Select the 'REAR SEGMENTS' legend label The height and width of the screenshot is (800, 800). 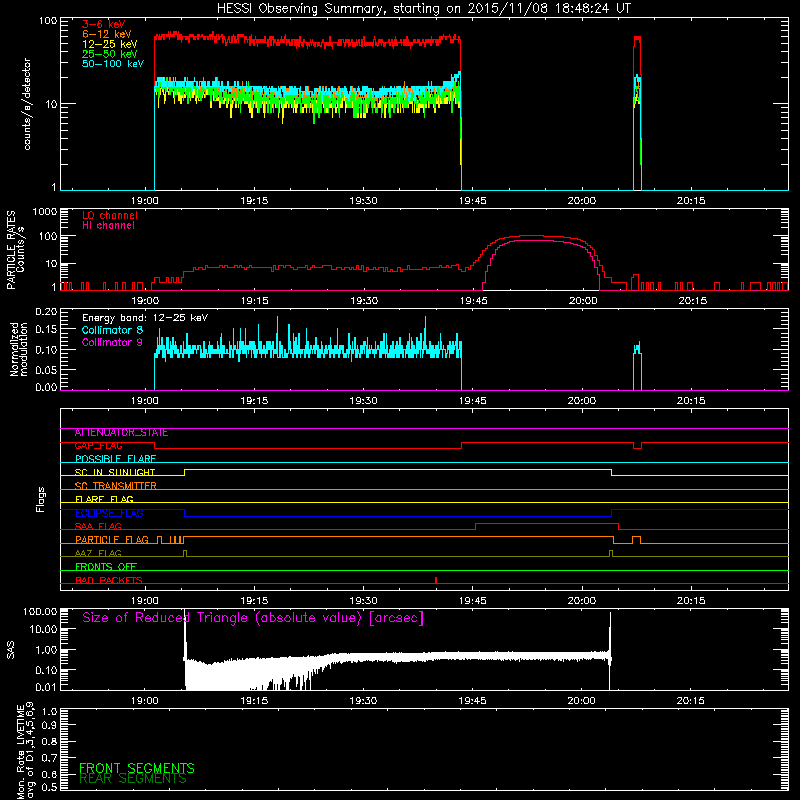click(x=133, y=779)
